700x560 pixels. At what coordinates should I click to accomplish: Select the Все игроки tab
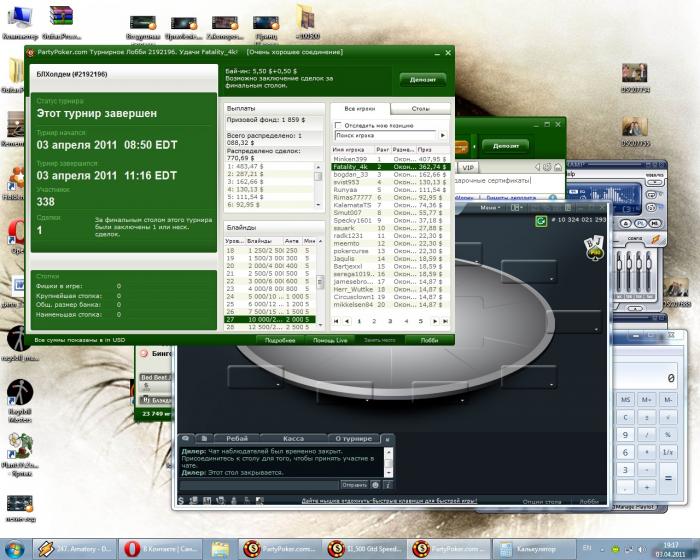pos(359,108)
